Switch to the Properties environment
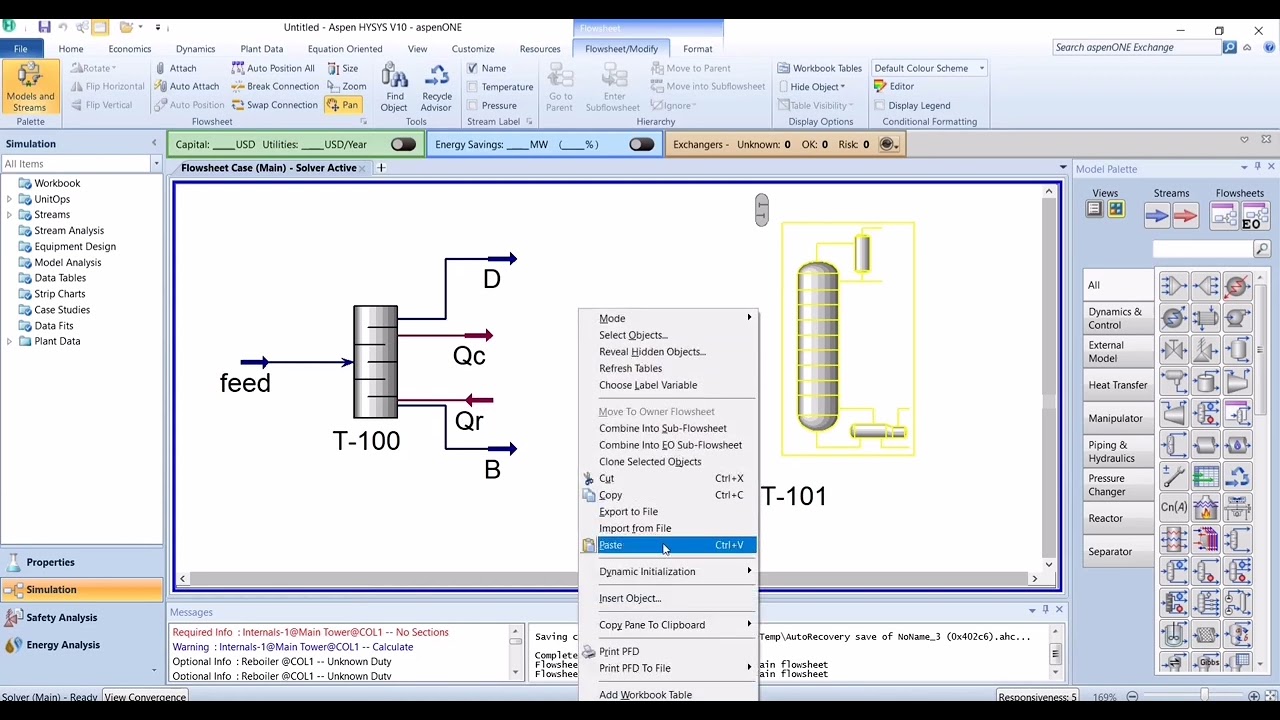 82,562
